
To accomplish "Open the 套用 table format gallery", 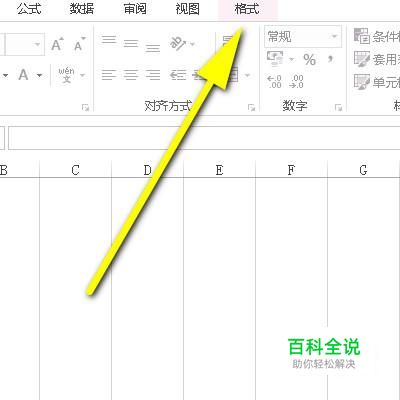I will (x=377, y=59).
